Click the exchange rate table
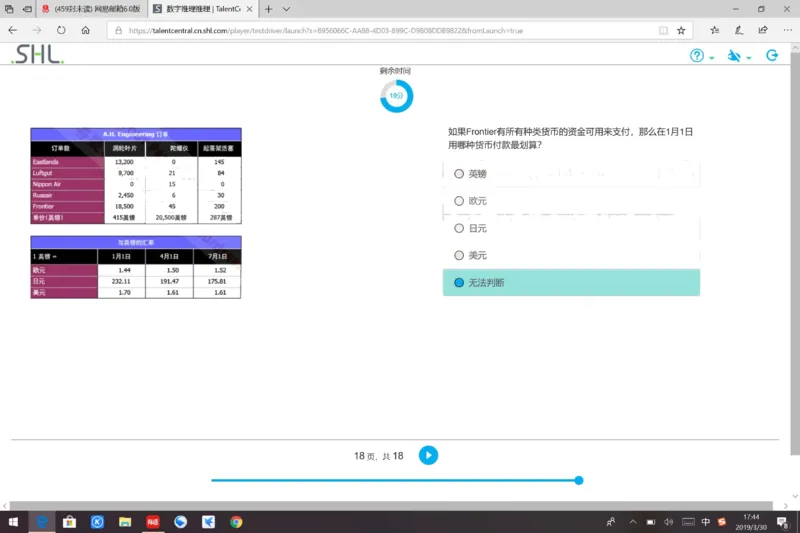This screenshot has width=800, height=533. (136, 267)
